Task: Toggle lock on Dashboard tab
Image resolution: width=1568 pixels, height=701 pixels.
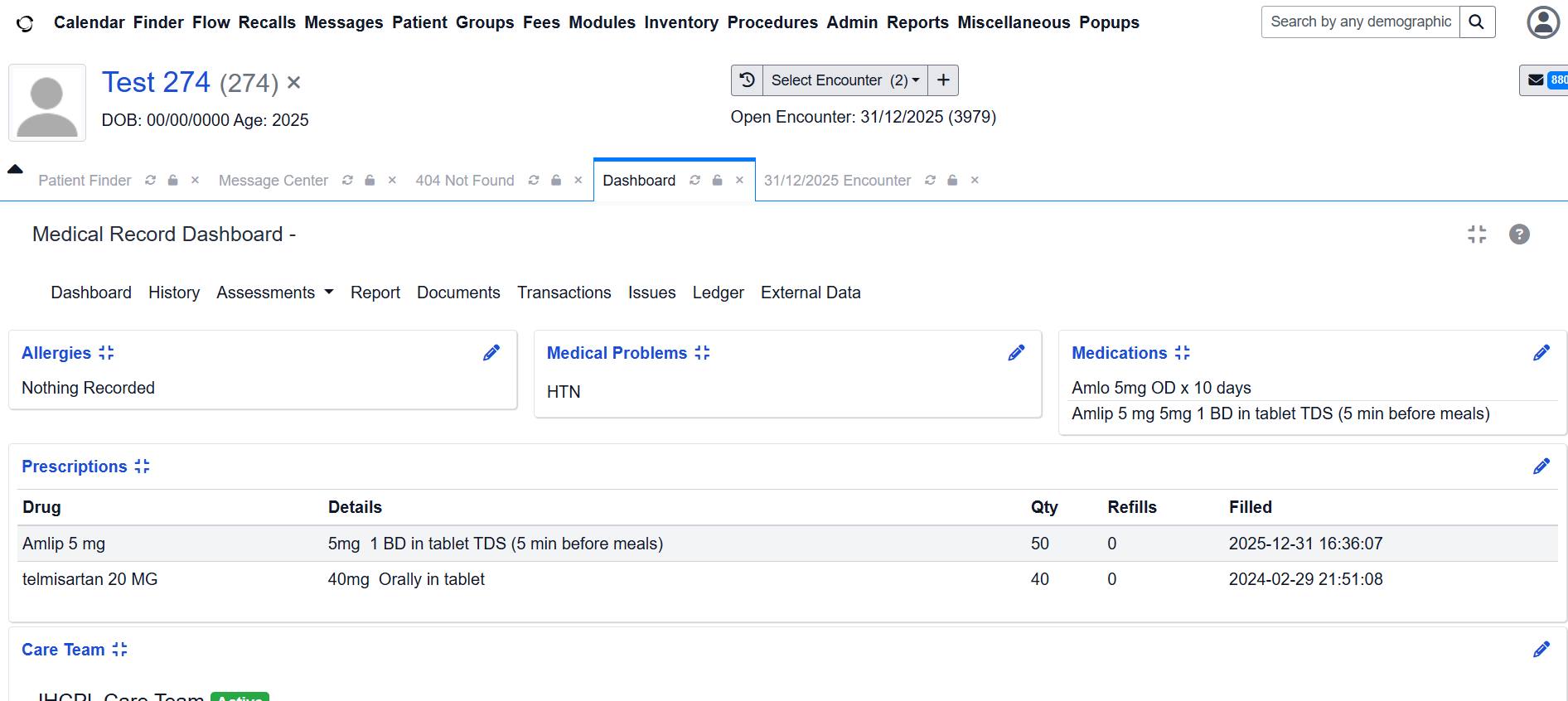Action: point(718,181)
